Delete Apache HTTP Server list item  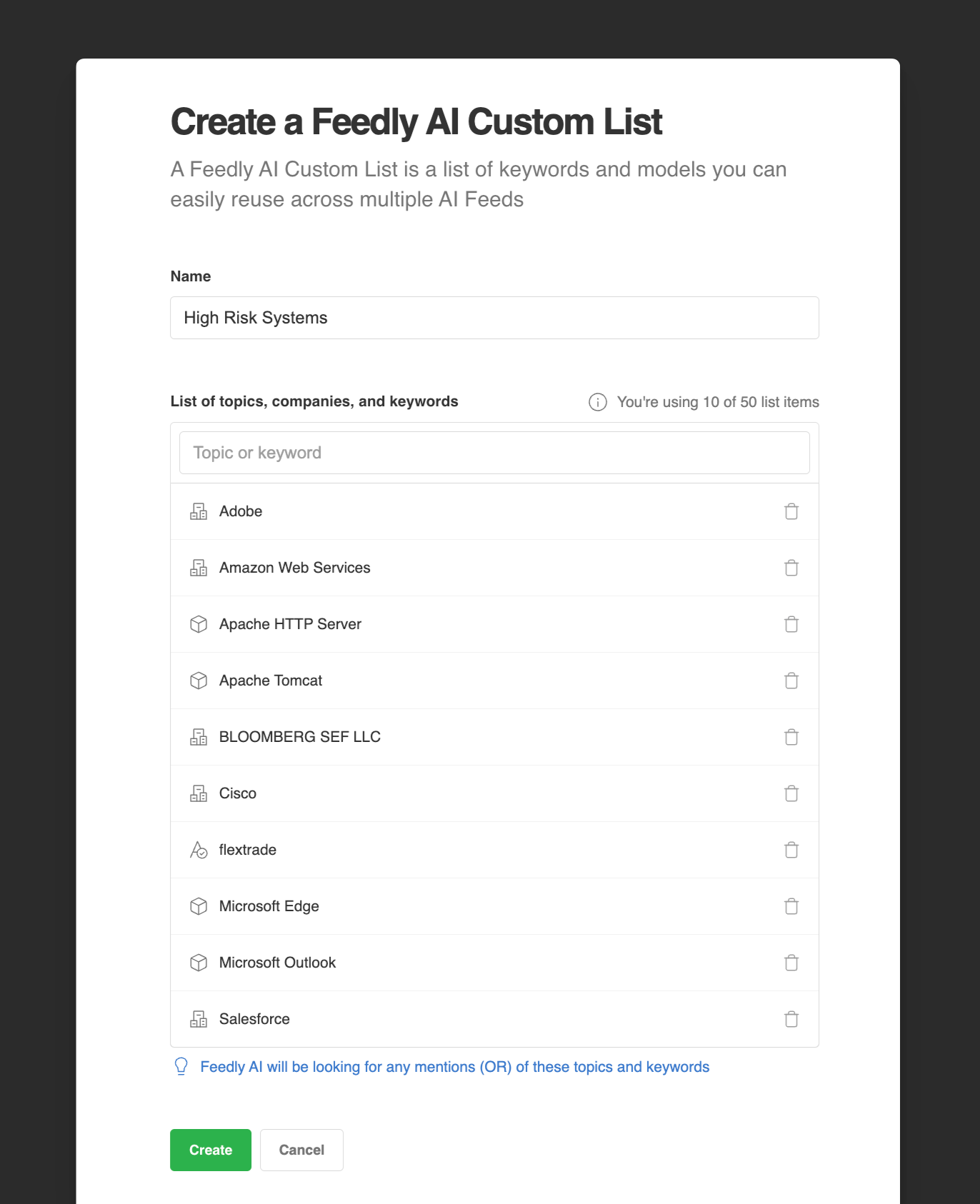click(791, 624)
